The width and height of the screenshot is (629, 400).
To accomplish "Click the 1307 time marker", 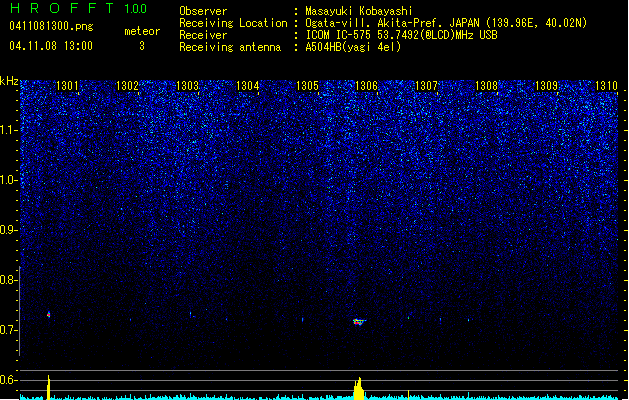I will [x=426, y=86].
